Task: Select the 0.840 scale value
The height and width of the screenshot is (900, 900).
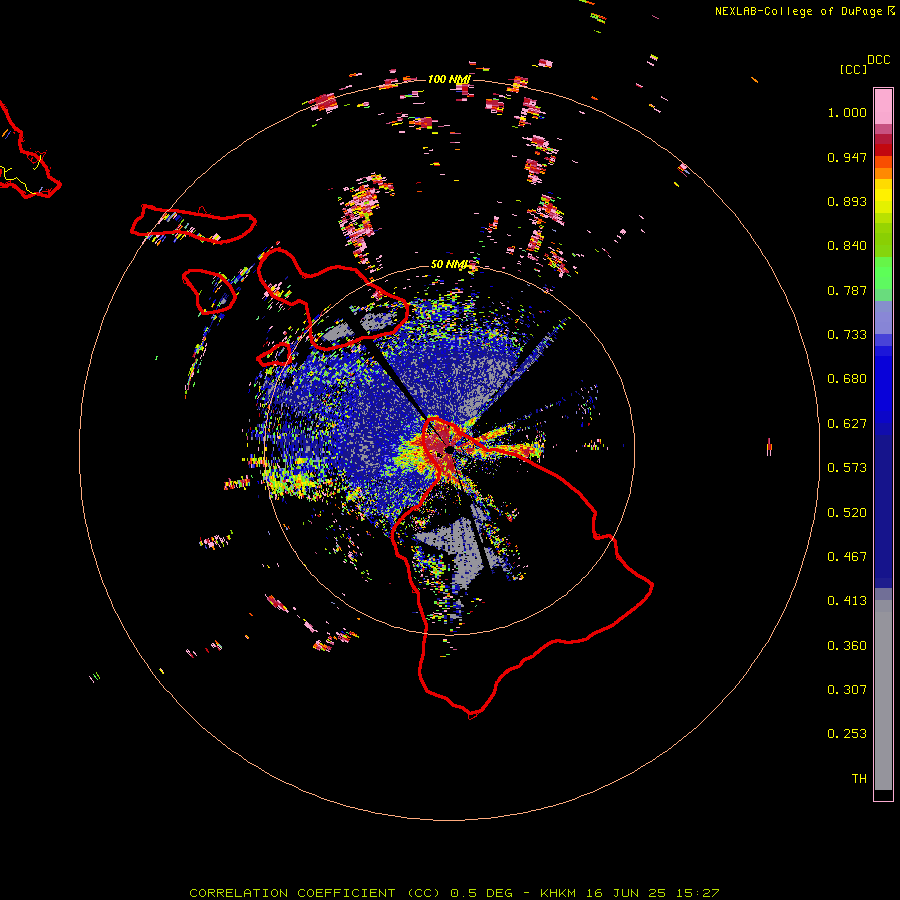Action: (847, 246)
